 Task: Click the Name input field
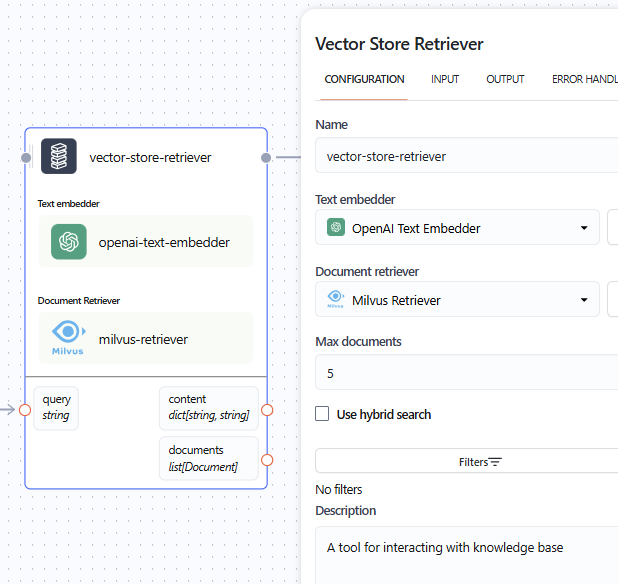click(466, 156)
